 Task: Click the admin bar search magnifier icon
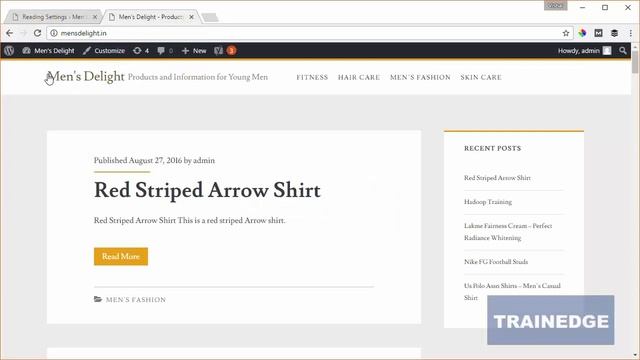point(622,51)
